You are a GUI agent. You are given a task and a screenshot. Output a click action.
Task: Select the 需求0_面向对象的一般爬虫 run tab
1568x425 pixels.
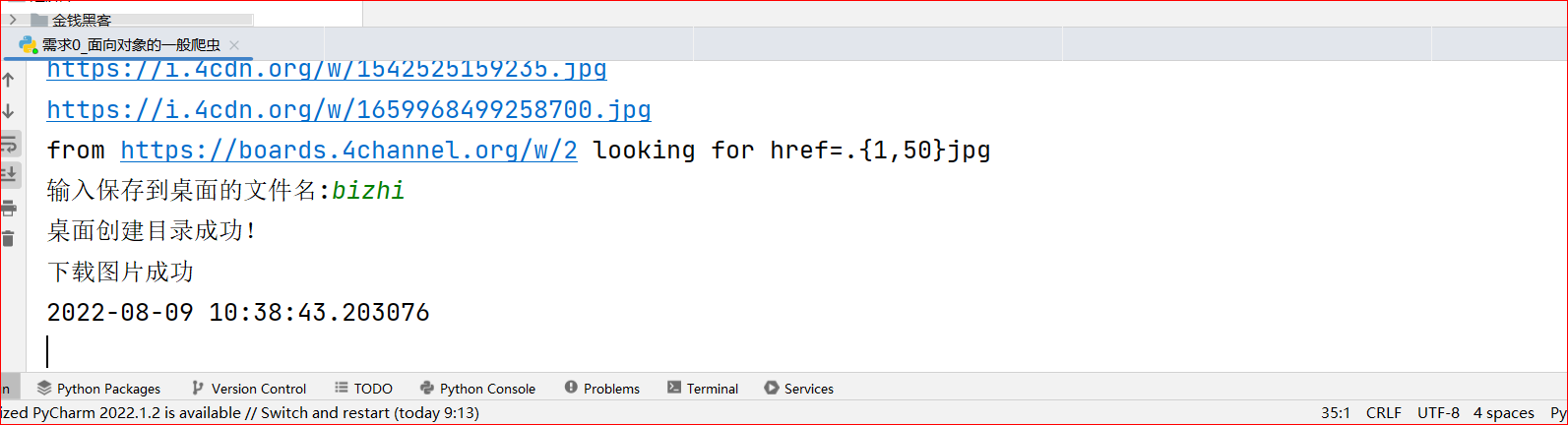128,45
